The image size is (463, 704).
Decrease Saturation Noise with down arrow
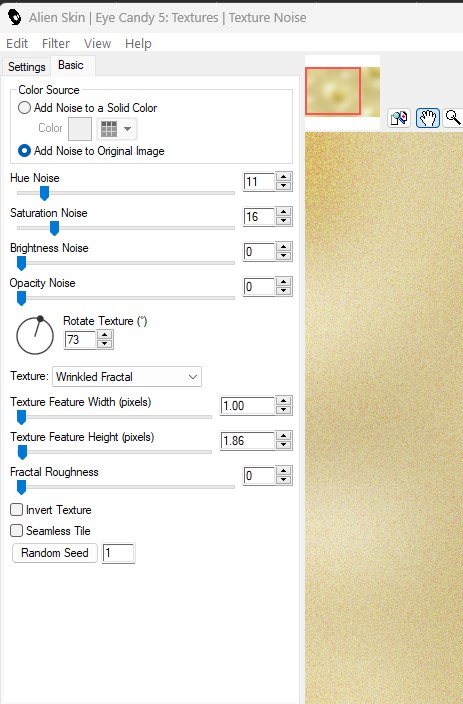tap(283, 221)
